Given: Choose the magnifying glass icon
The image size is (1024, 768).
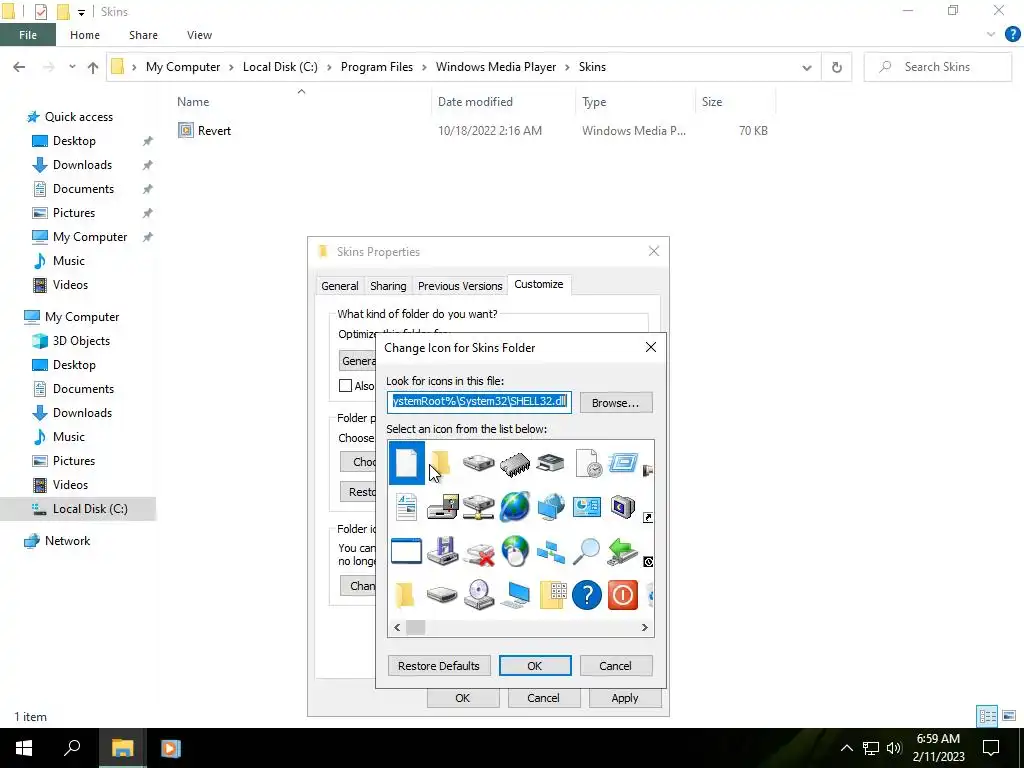Looking at the screenshot, I should 586,551.
